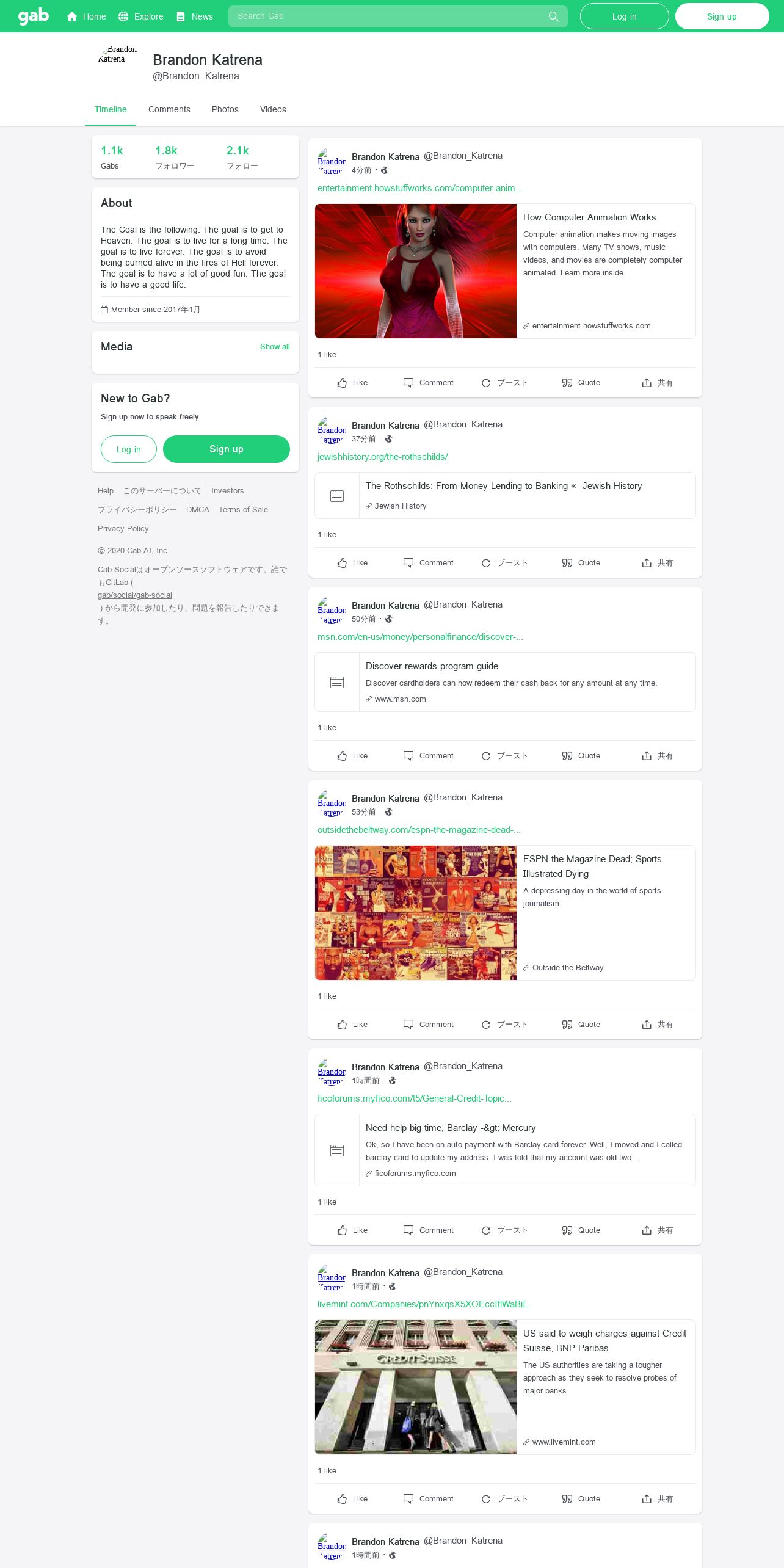Open Explore in top navigation
Viewport: 784px width, 1568px height.
pyautogui.click(x=141, y=16)
